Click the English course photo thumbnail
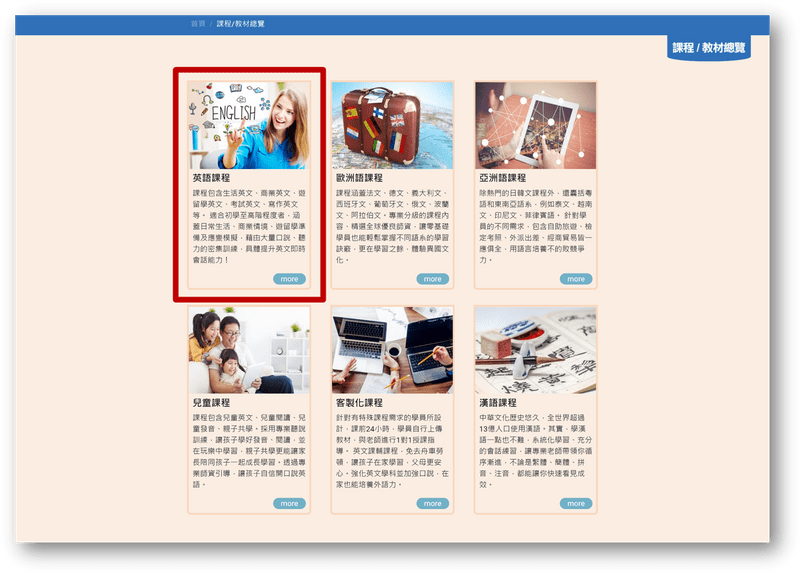This screenshot has height=573, width=800. 249,125
